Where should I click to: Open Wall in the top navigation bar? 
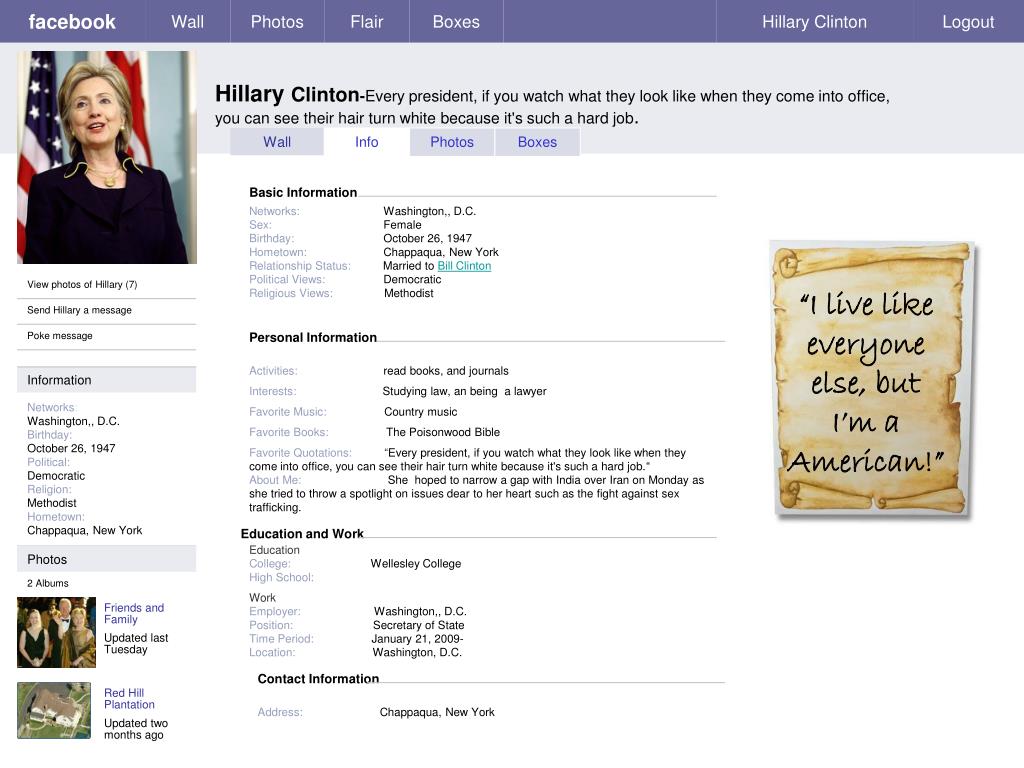point(187,22)
